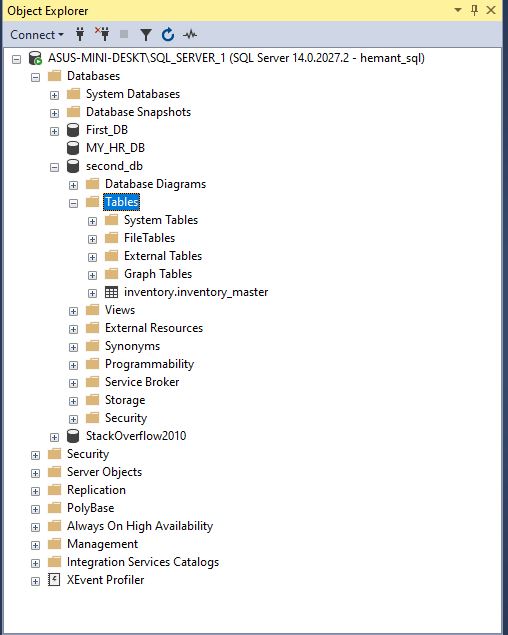Expand the StackOverflow2010 database node
Image resolution: width=508 pixels, height=635 pixels.
pos(54,438)
